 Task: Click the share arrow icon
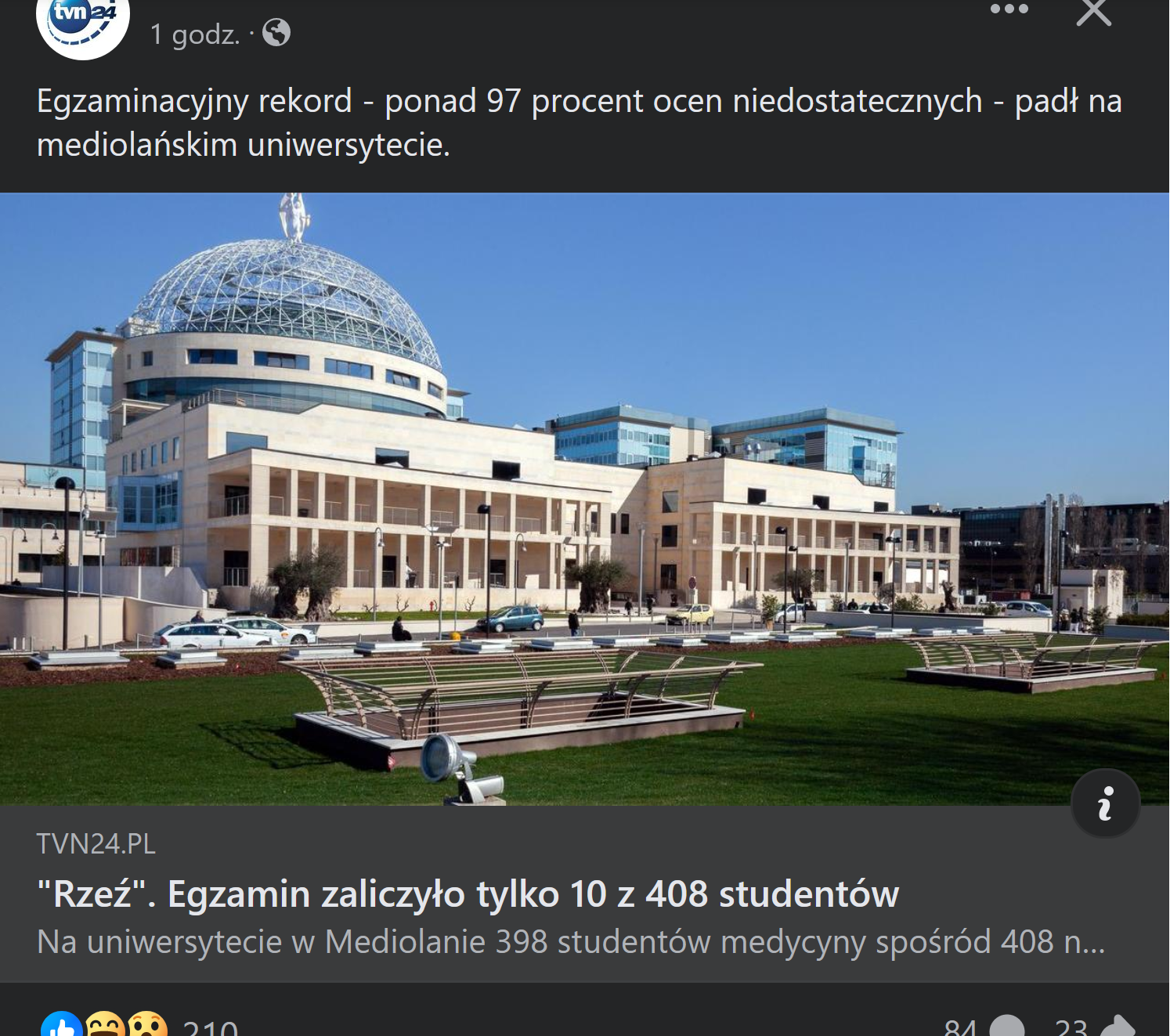pyautogui.click(x=1118, y=1027)
